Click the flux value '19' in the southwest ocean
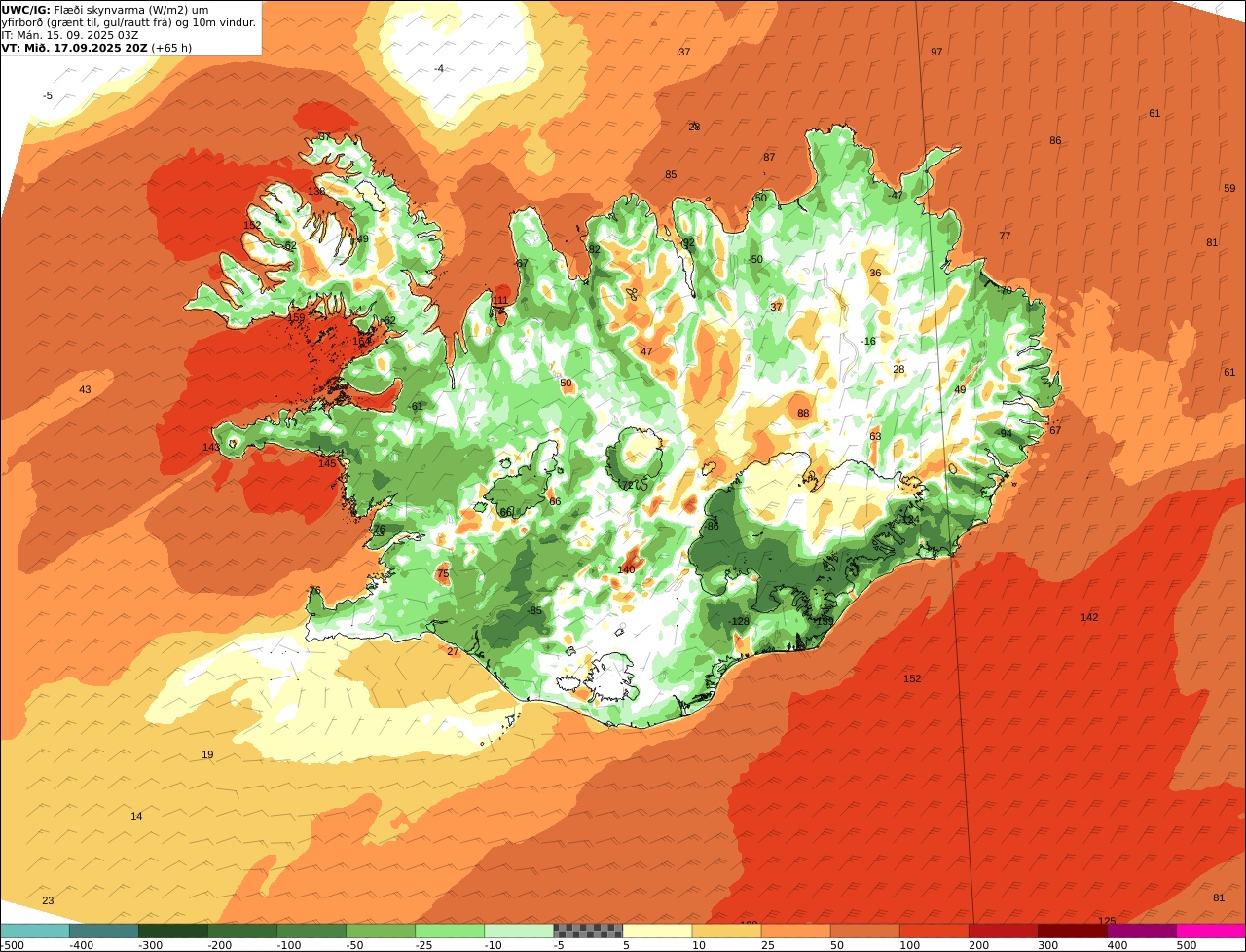 [207, 755]
